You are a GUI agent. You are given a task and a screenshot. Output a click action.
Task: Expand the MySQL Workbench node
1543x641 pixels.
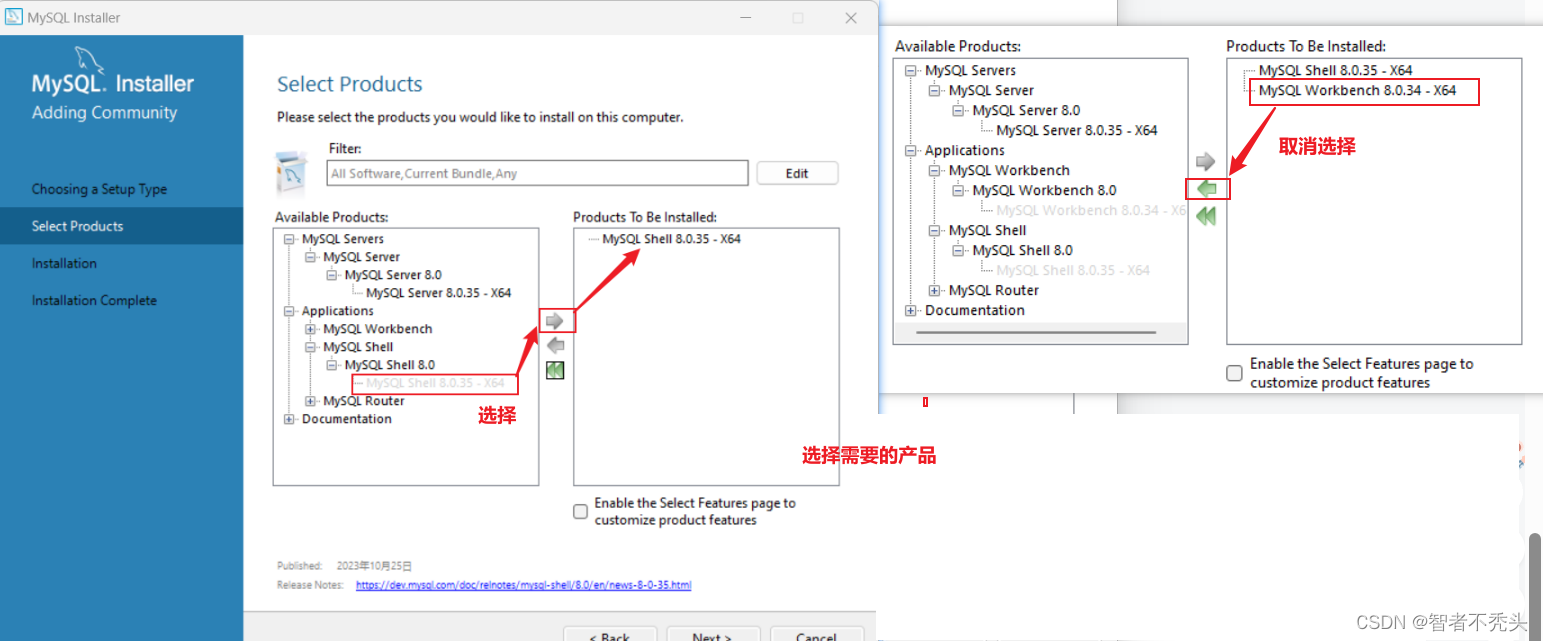coord(308,328)
